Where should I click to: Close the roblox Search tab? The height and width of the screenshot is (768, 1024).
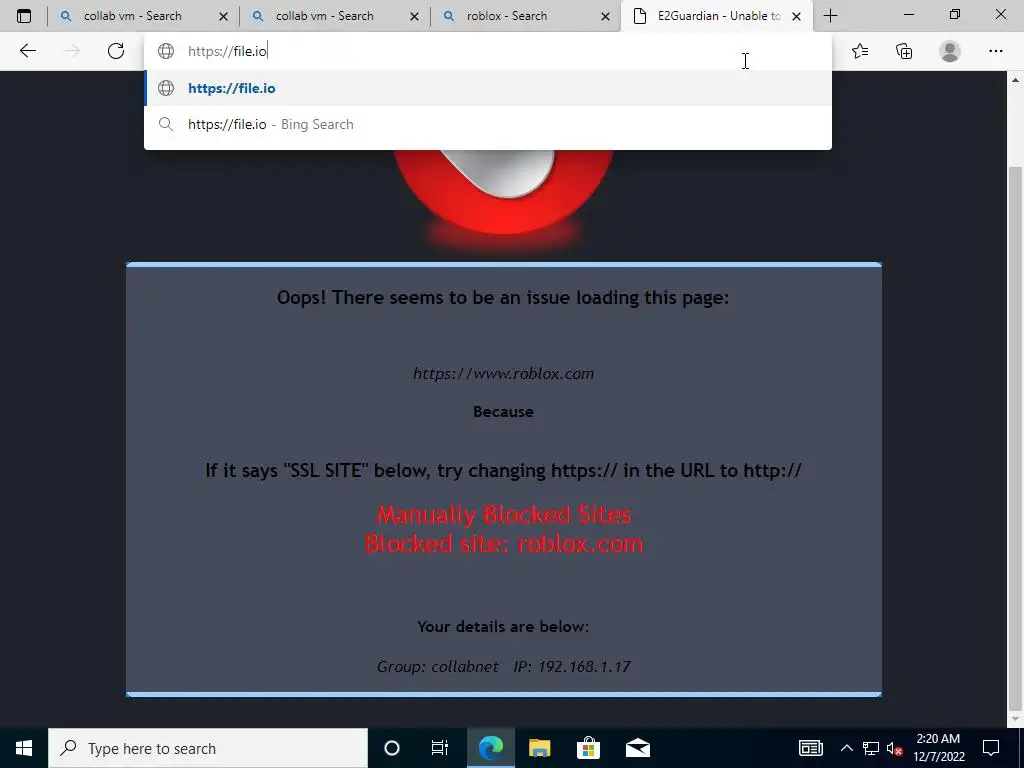tap(605, 16)
